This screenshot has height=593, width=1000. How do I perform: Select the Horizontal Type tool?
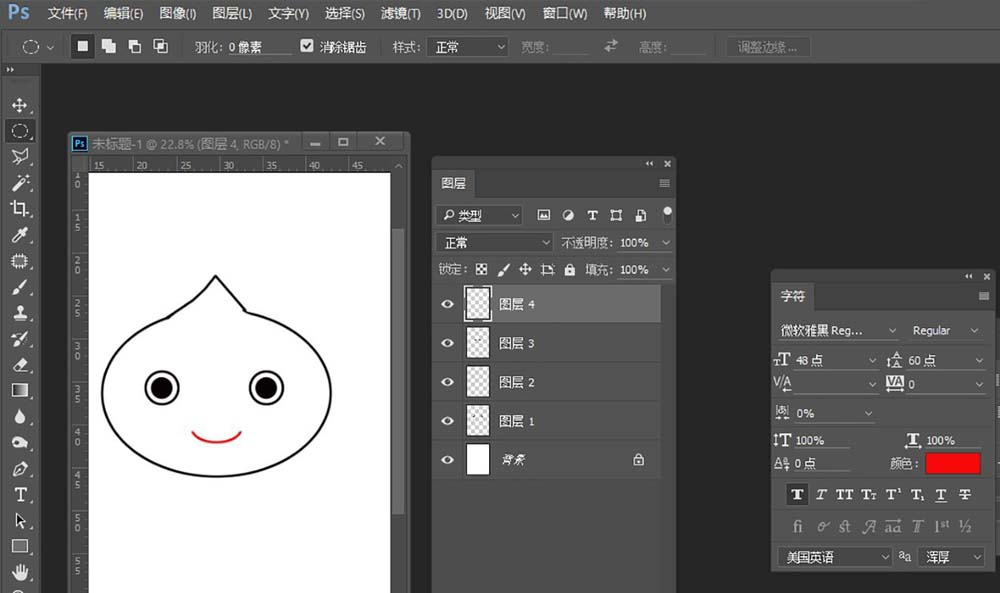(19, 495)
